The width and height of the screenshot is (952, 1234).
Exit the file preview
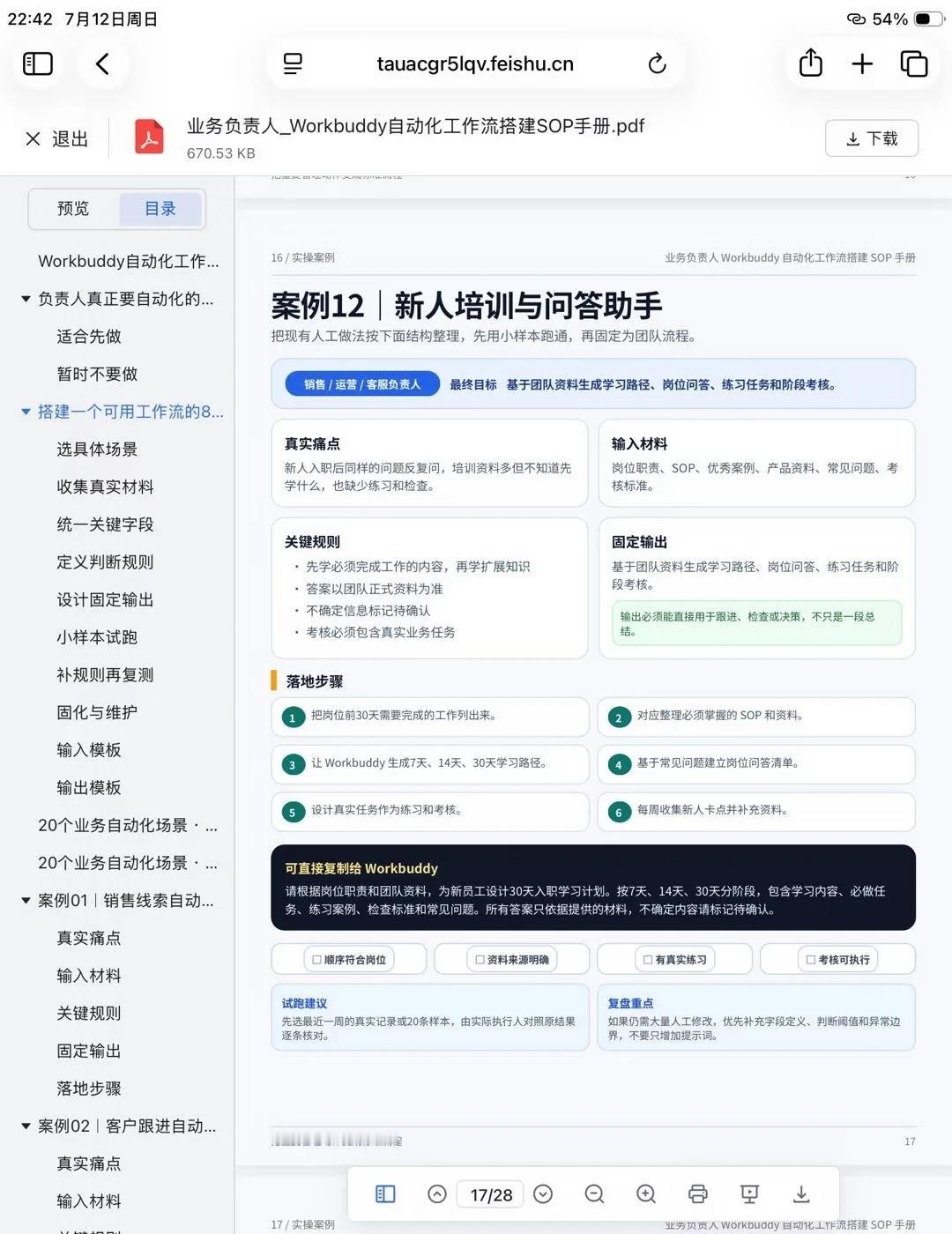[x=57, y=138]
